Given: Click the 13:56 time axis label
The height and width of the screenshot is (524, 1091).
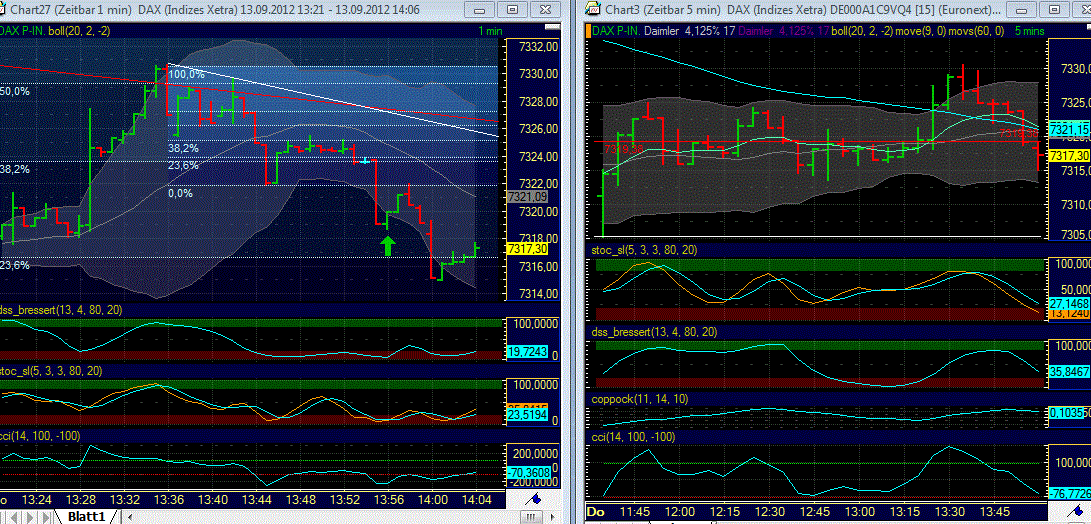Looking at the screenshot, I should click(x=389, y=500).
